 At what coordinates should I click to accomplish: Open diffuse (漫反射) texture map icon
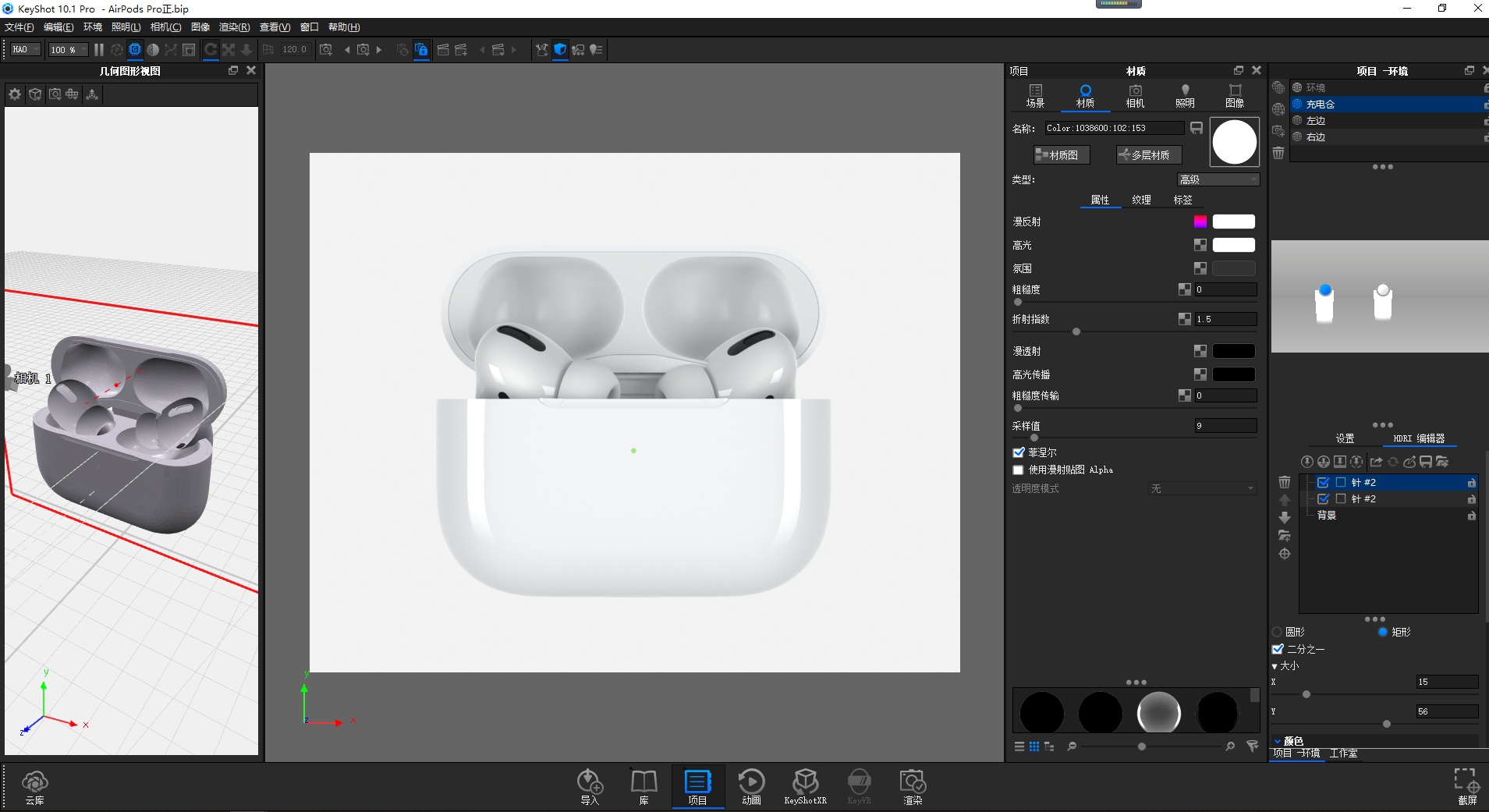(x=1200, y=222)
